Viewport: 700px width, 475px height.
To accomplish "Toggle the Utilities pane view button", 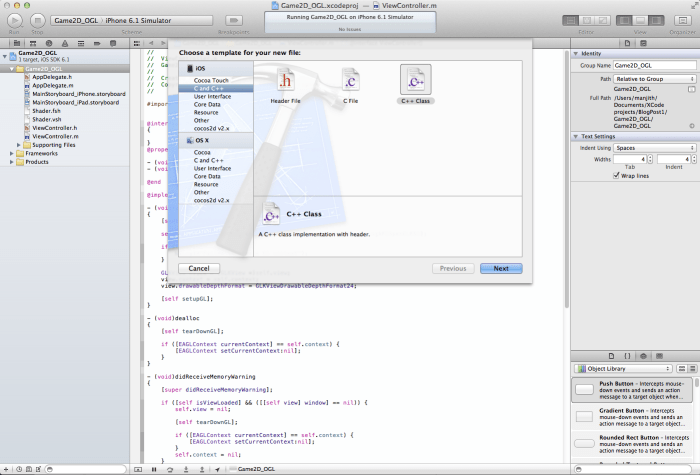I will coord(656,21).
